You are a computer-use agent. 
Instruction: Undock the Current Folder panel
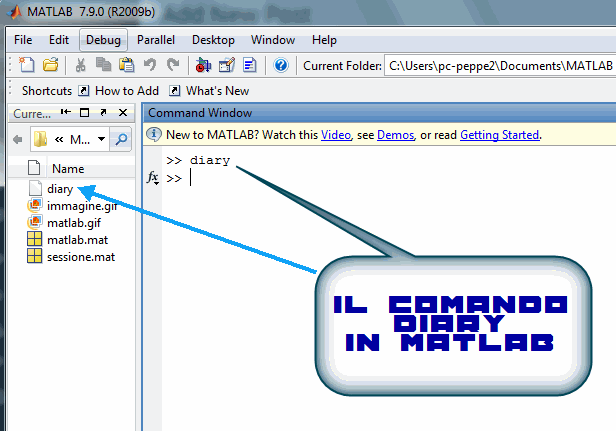click(x=103, y=112)
